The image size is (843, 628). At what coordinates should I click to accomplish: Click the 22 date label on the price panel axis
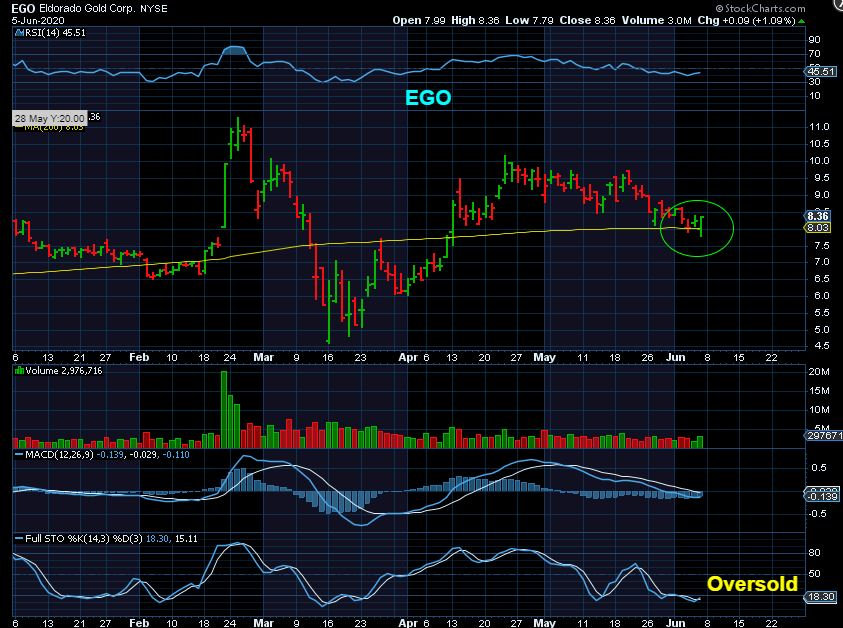771,358
